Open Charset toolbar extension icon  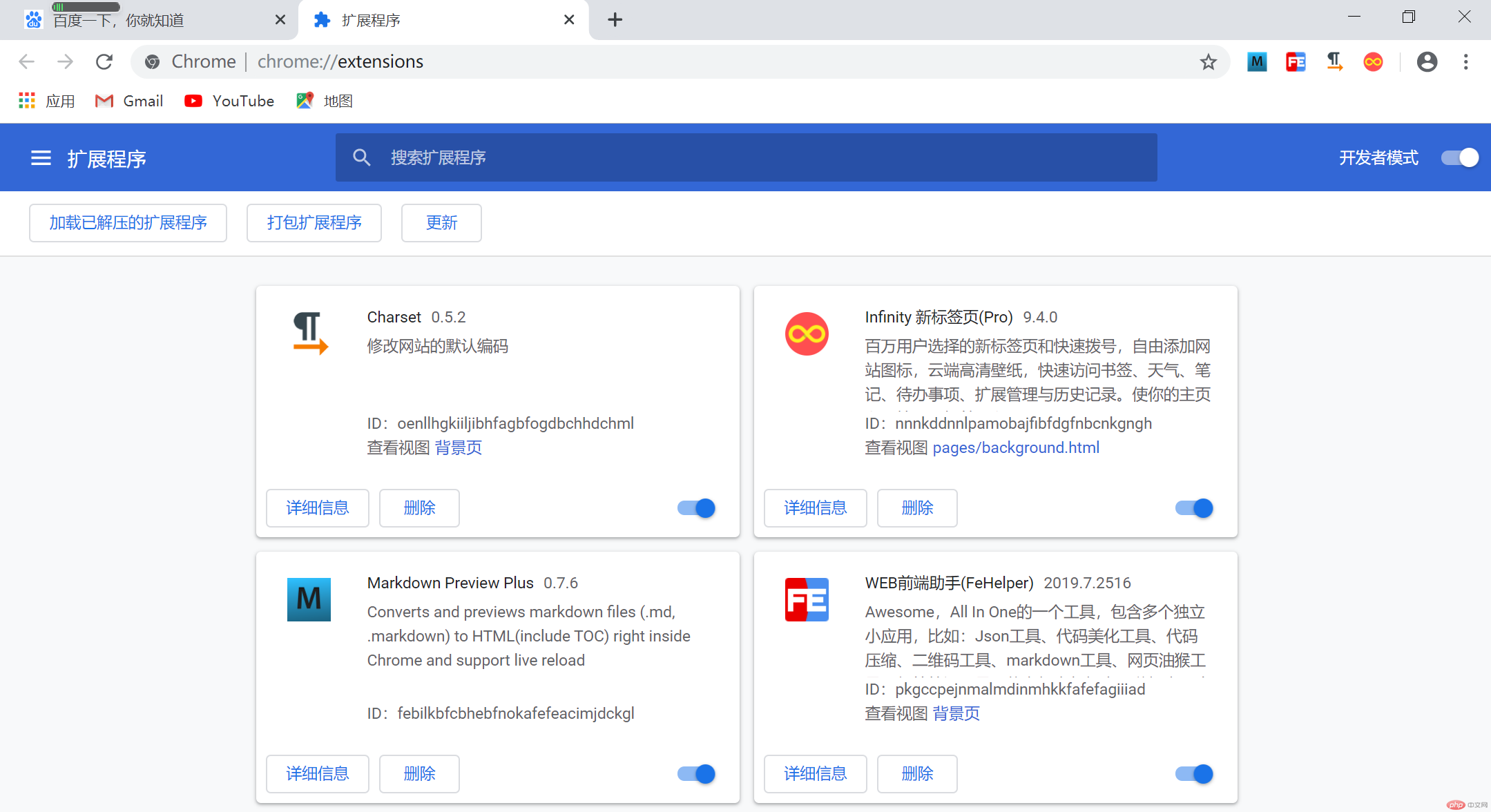pos(1334,62)
